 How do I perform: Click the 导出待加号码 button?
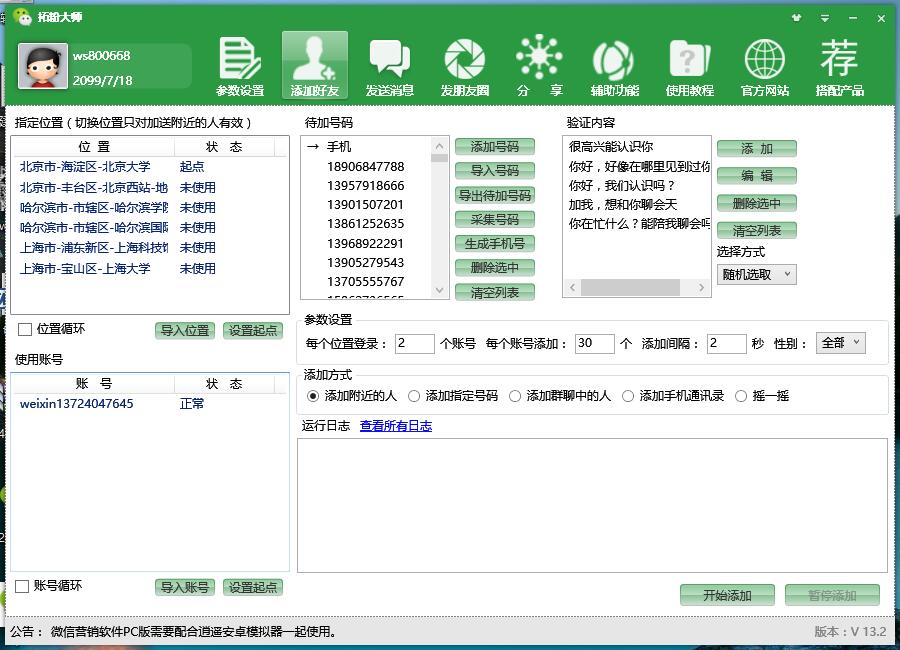pos(495,195)
